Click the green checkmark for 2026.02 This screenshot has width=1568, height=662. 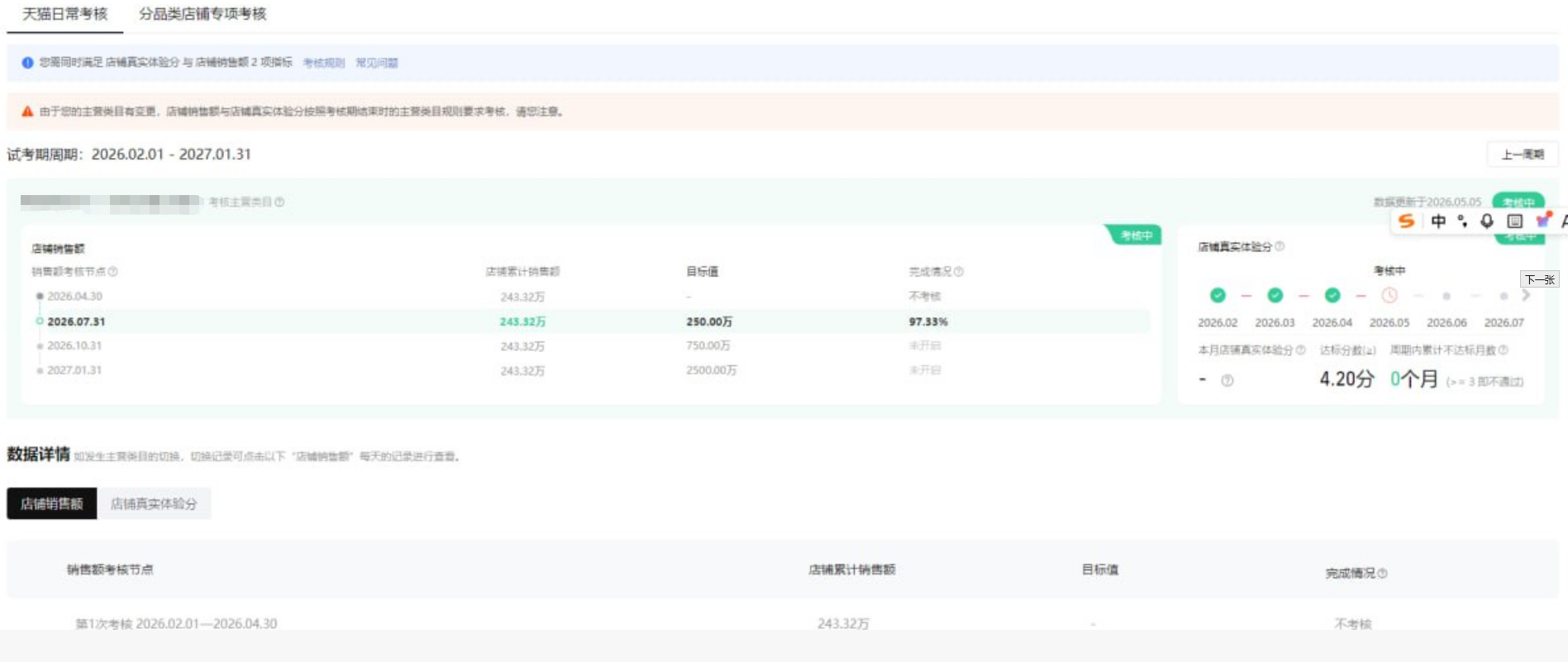pyautogui.click(x=1218, y=295)
